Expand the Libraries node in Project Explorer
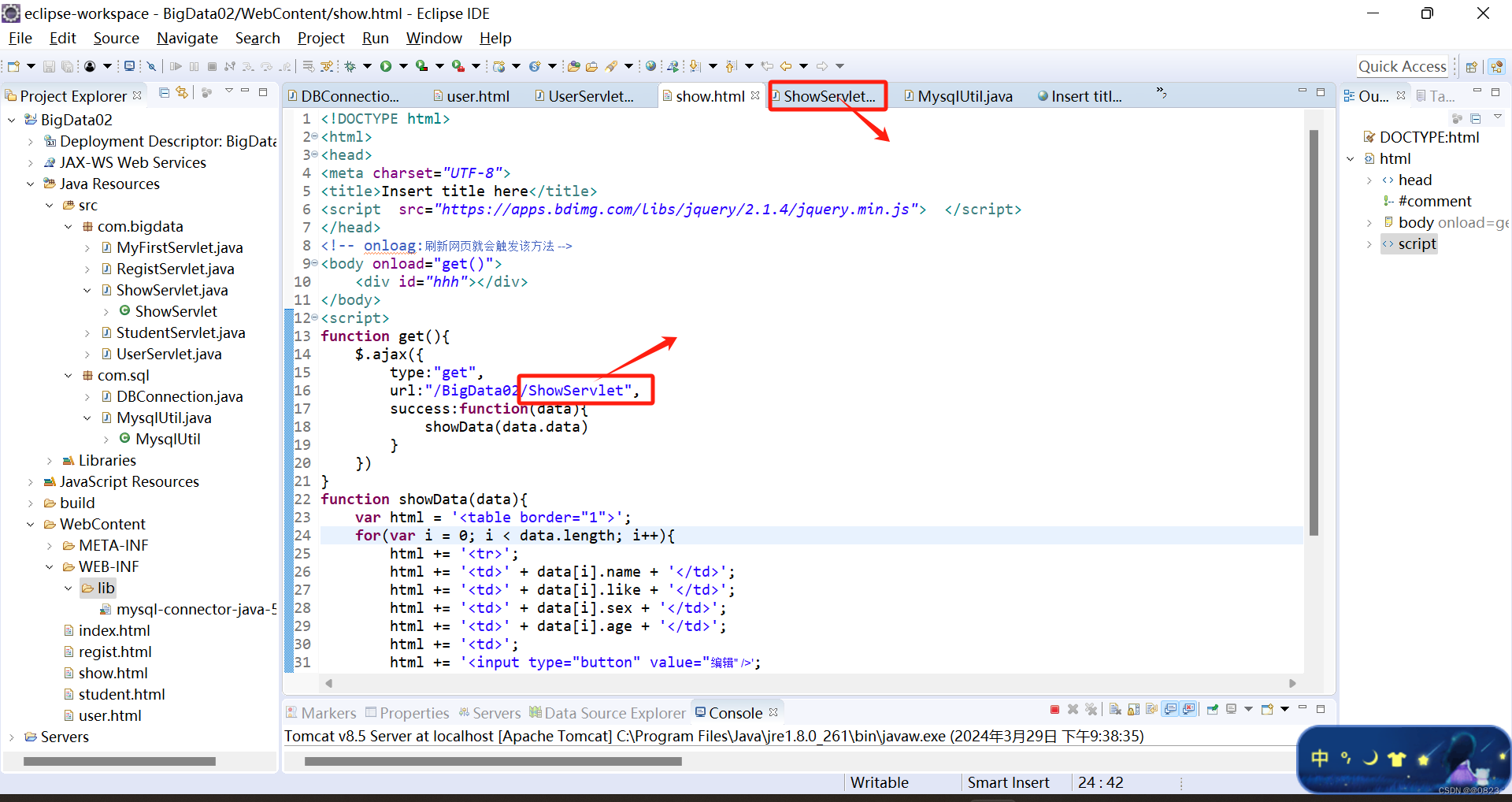The height and width of the screenshot is (802, 1512). tap(50, 460)
